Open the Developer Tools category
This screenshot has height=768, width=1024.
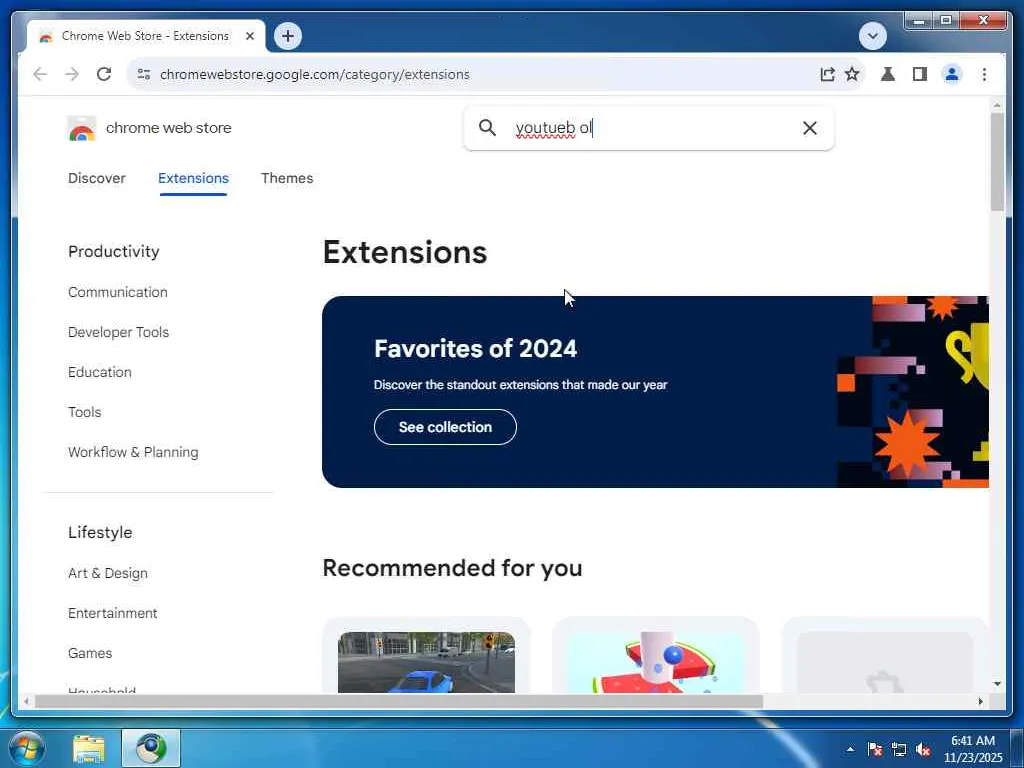click(x=119, y=332)
